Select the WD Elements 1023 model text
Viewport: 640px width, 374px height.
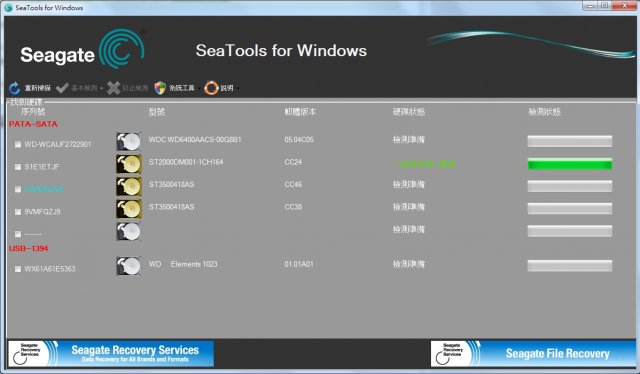click(183, 264)
